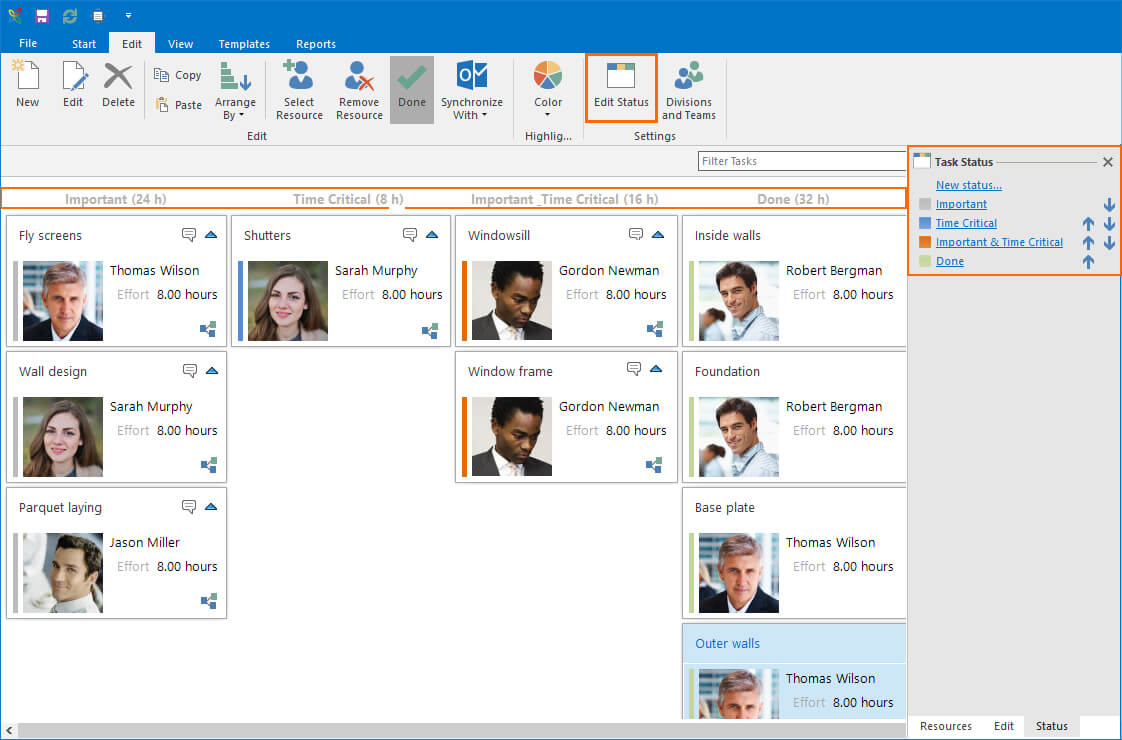Viewport: 1122px width, 740px height.
Task: Click Jason Miller's photo on Parquet laying
Action: pos(63,573)
